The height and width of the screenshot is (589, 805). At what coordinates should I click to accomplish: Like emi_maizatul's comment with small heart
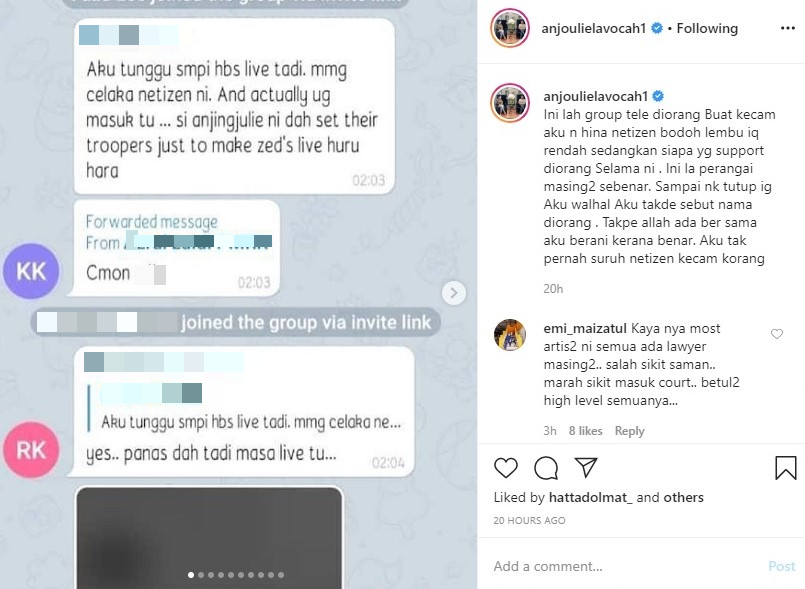pos(777,334)
